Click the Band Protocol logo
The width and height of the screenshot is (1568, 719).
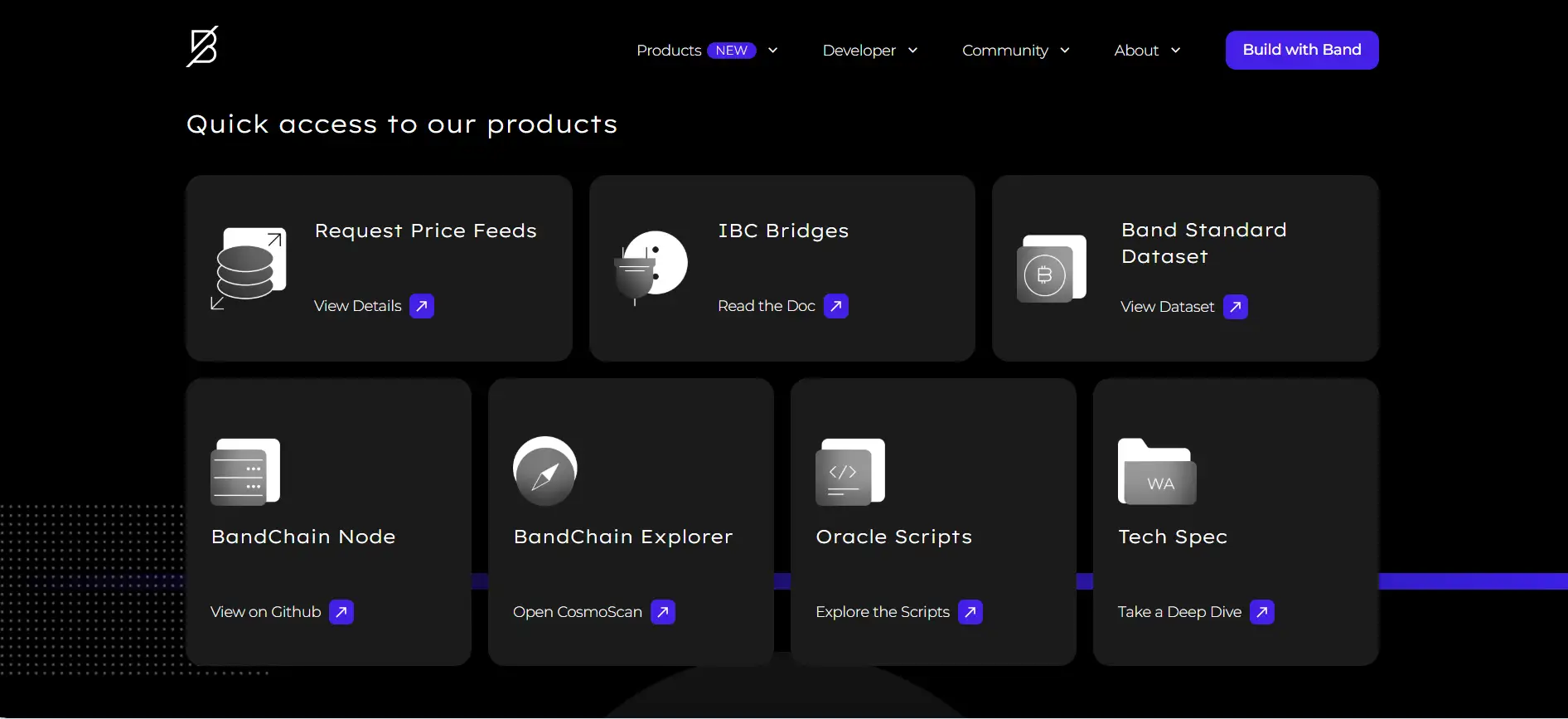coord(202,46)
